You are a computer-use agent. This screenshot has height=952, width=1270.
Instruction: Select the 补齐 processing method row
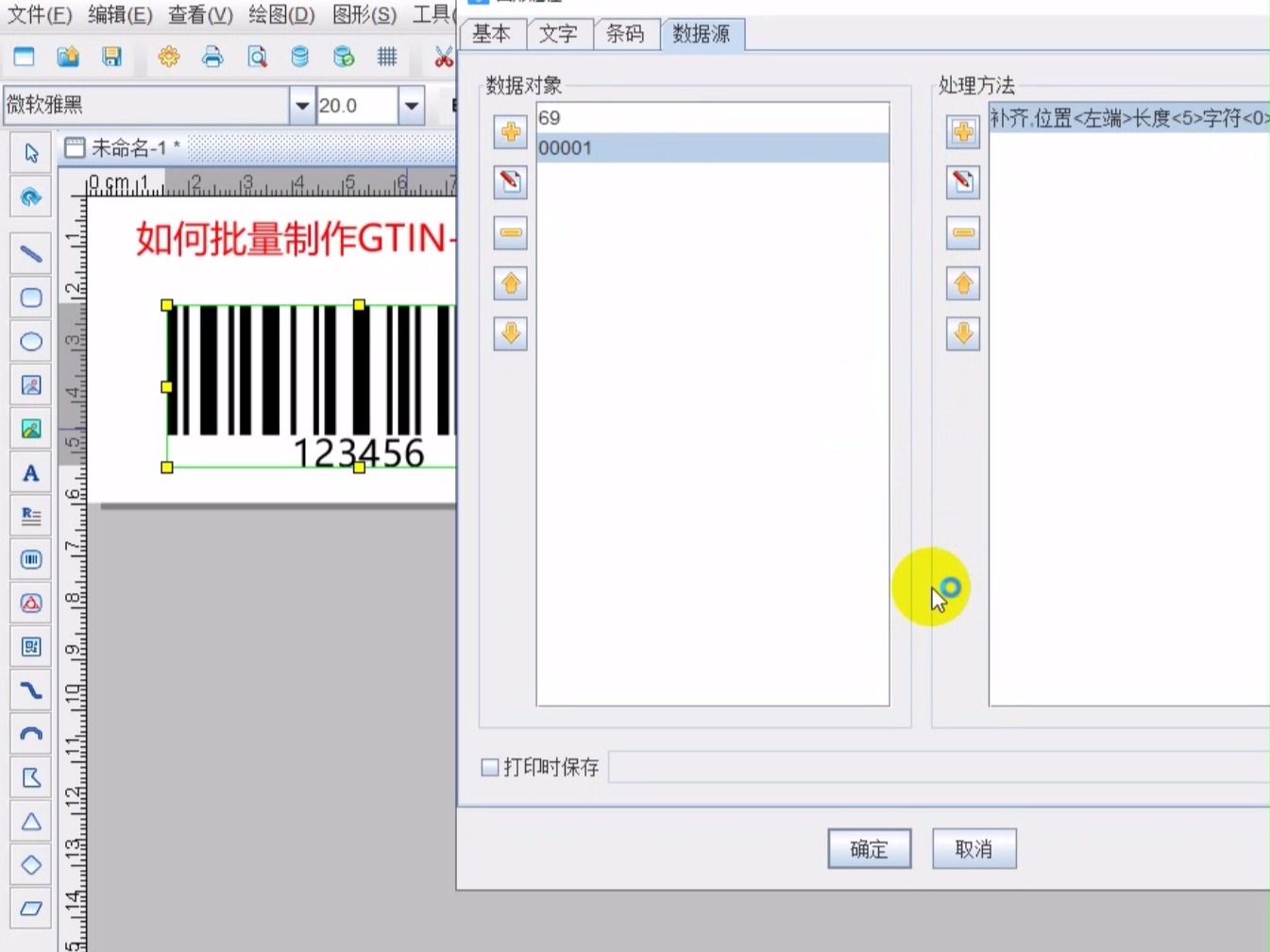1129,118
